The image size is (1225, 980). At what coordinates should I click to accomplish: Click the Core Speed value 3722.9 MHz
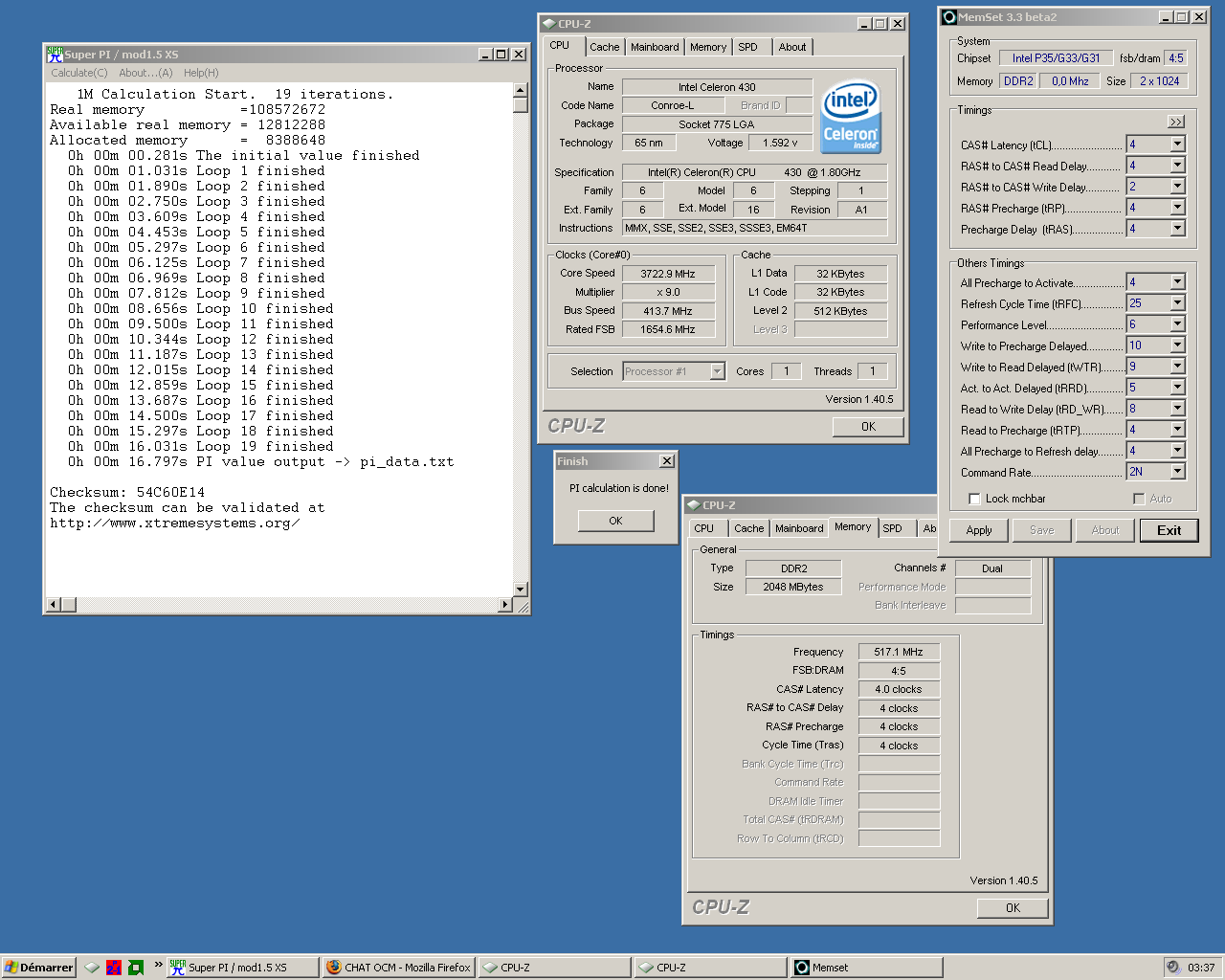pyautogui.click(x=668, y=274)
